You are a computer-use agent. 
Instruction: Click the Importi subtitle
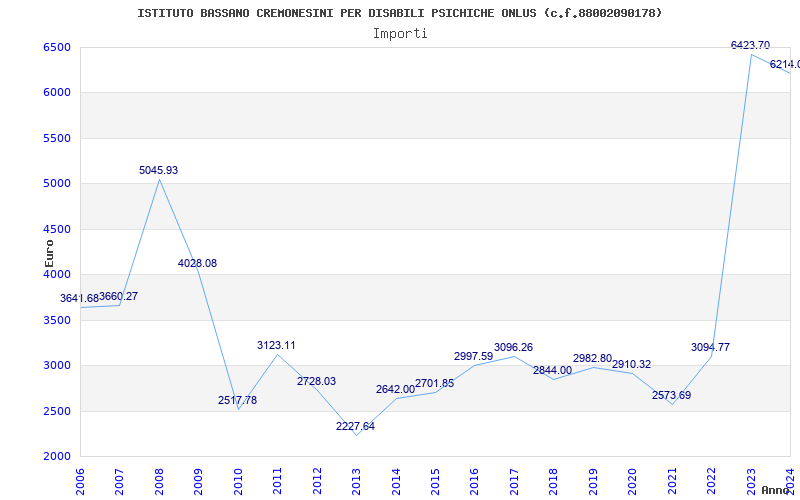pos(400,34)
